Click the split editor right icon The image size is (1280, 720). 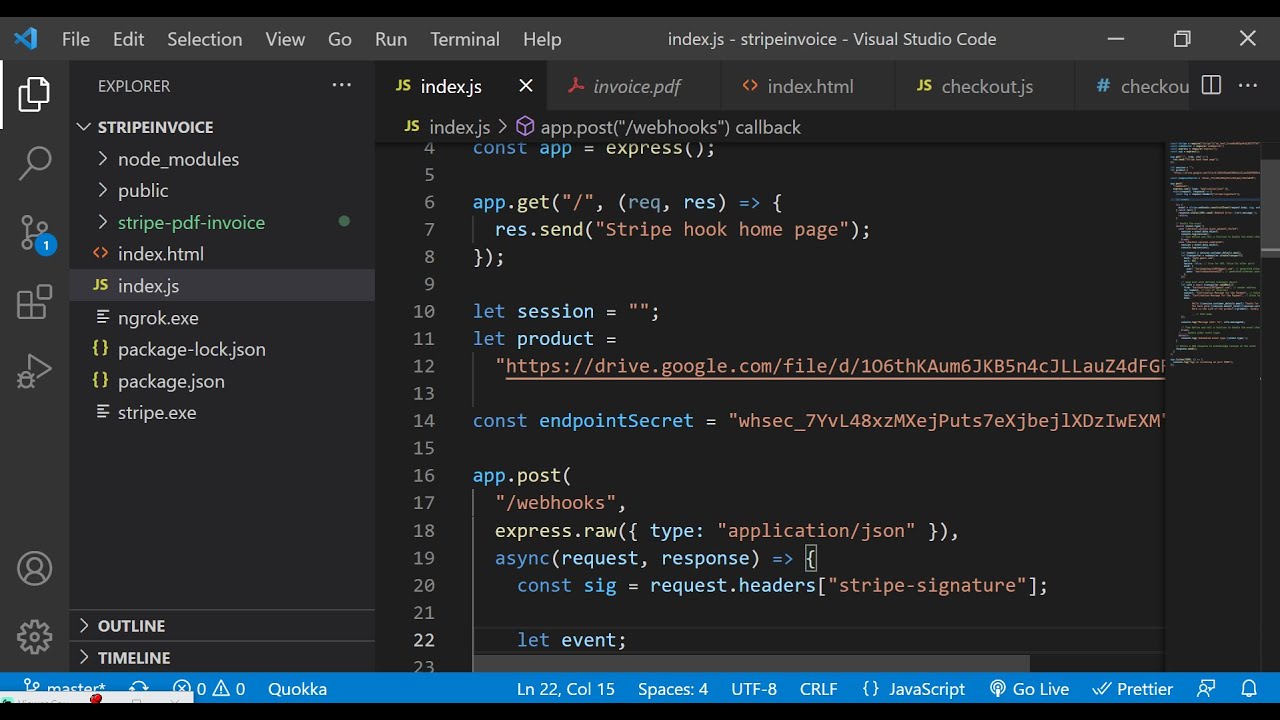pos(1211,86)
